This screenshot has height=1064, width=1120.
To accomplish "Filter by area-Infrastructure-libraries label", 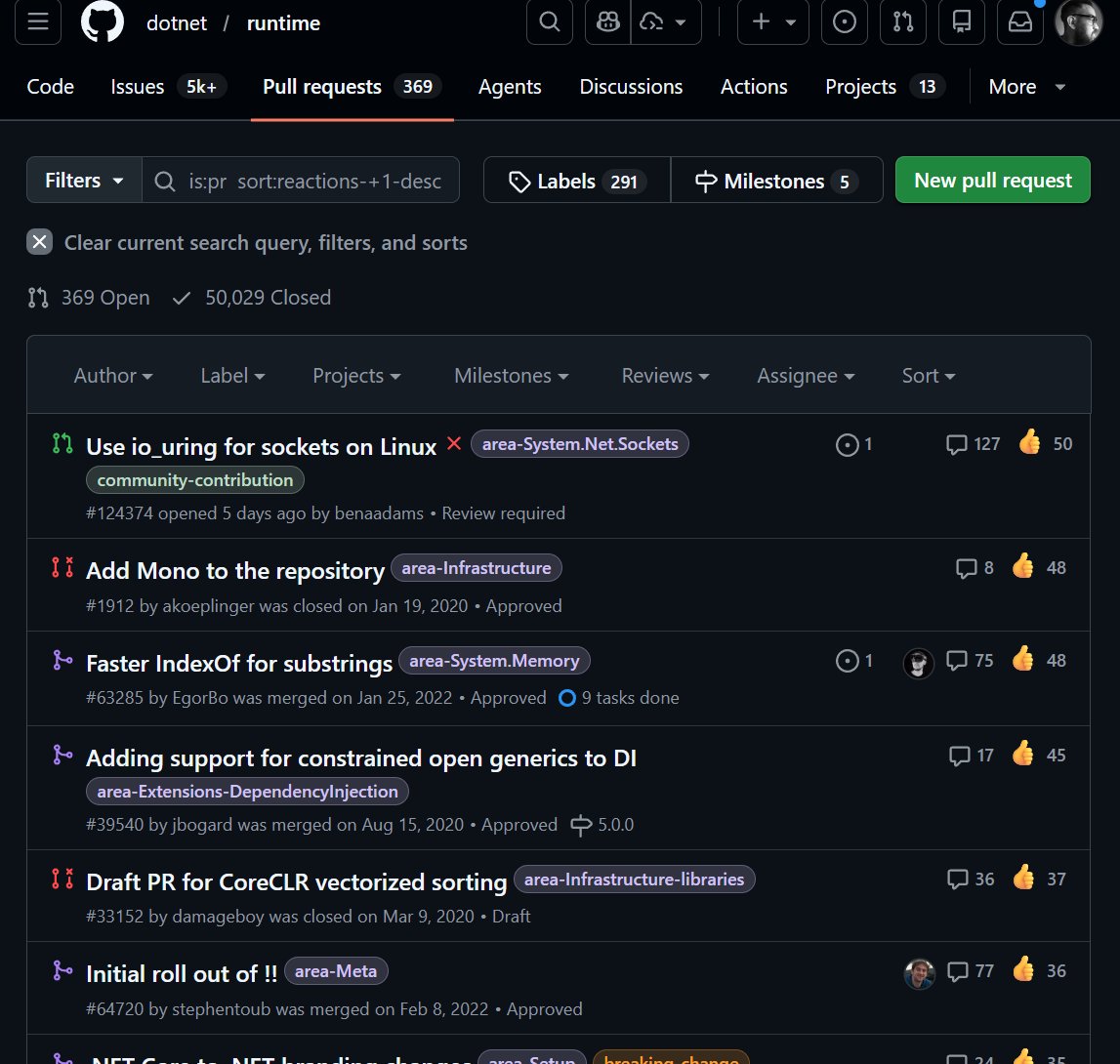I will [x=635, y=880].
